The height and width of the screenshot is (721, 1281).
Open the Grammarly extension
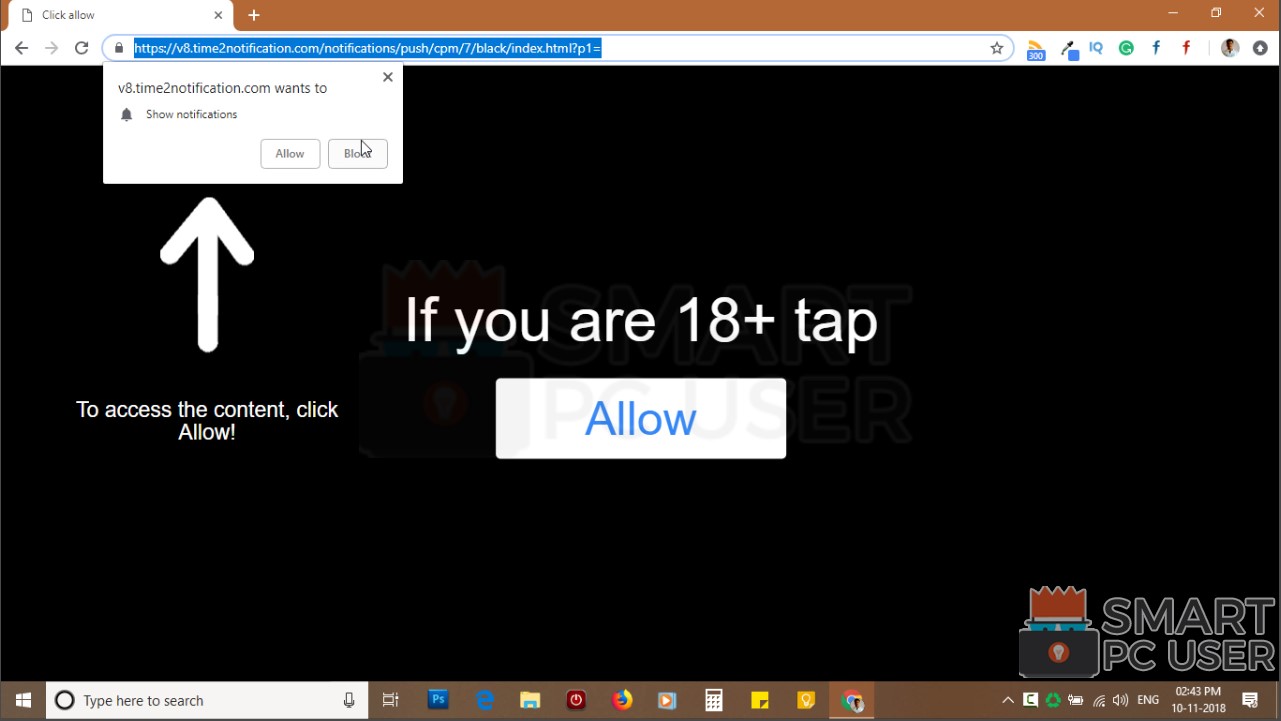1127,48
